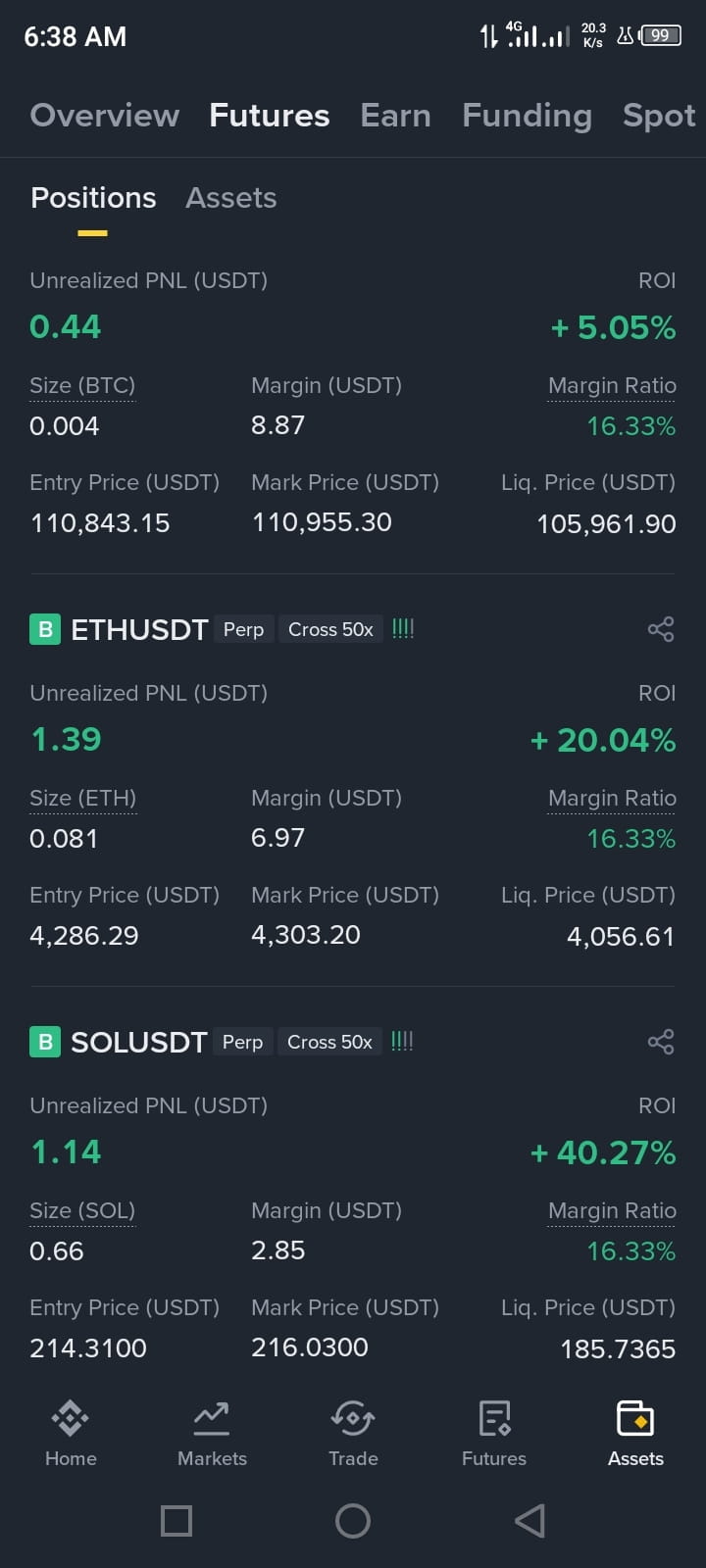The width and height of the screenshot is (706, 1568).
Task: Switch to the Earn tab
Action: tap(396, 116)
